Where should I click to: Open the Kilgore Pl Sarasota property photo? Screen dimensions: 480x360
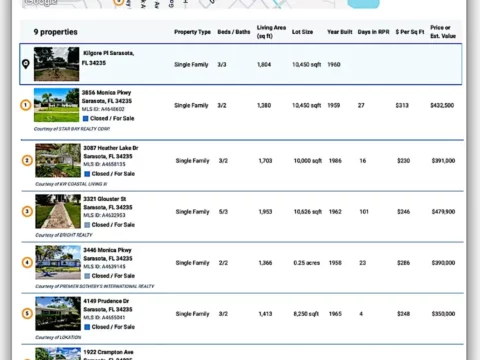[x=57, y=64]
